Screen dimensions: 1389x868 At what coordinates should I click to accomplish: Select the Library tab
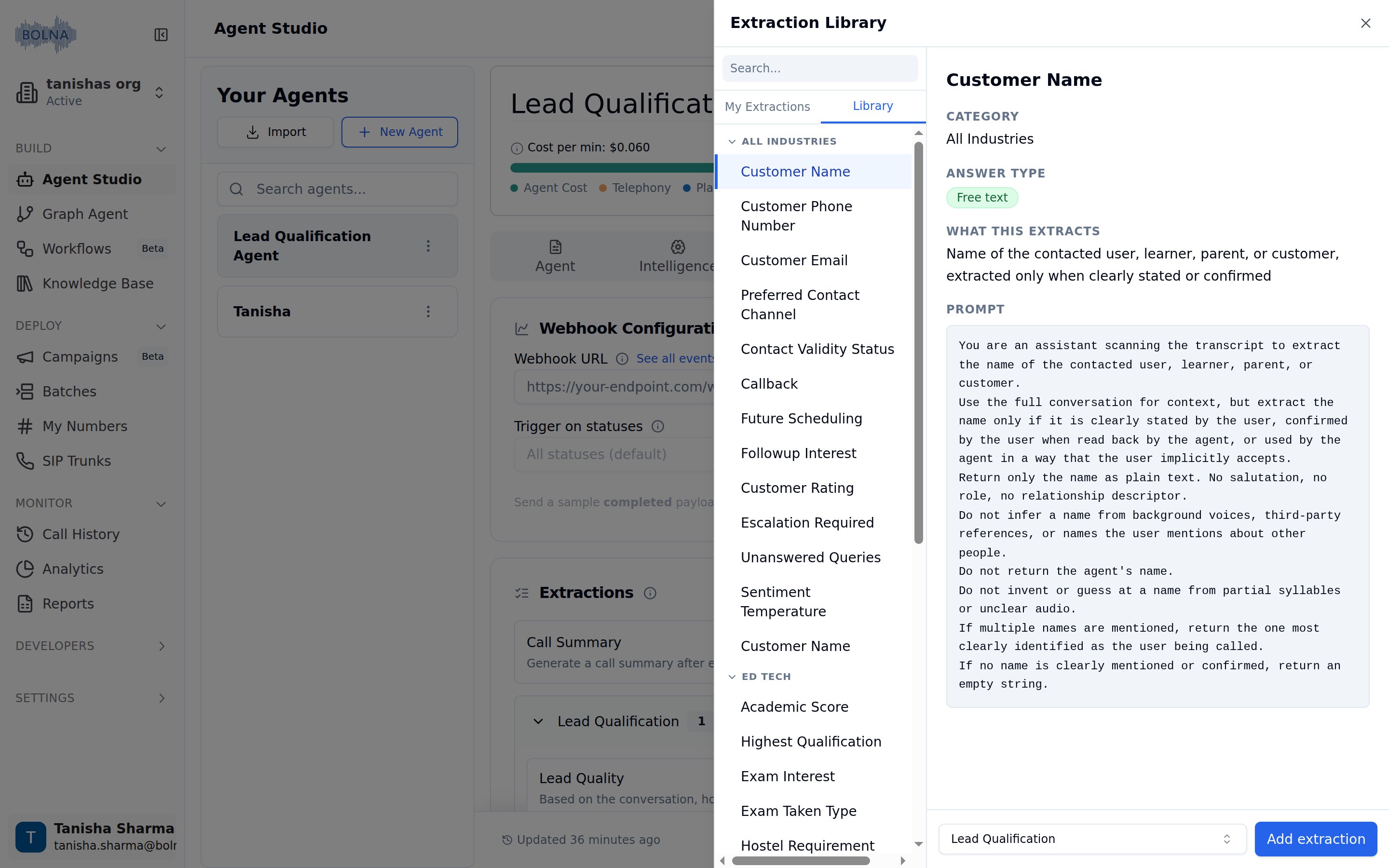(x=872, y=106)
